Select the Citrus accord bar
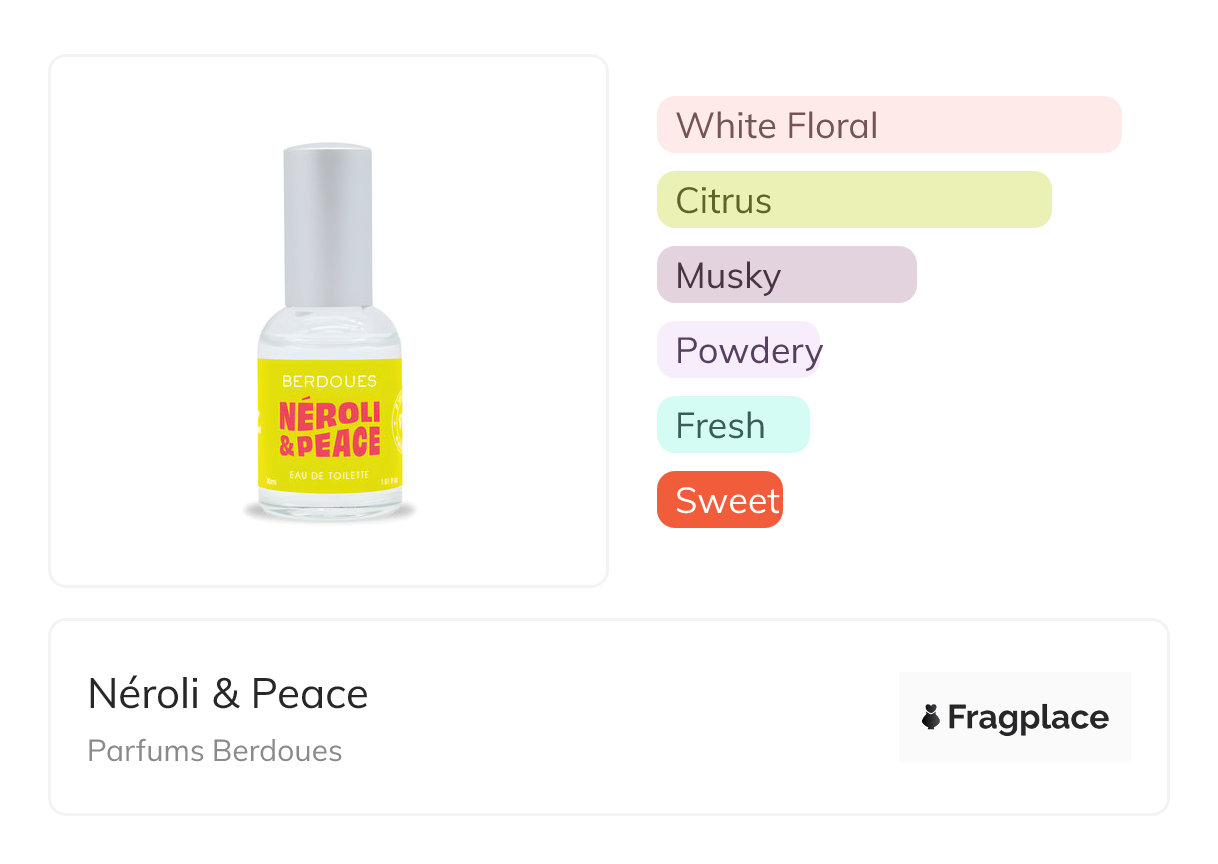This screenshot has height=864, width=1218. (853, 200)
